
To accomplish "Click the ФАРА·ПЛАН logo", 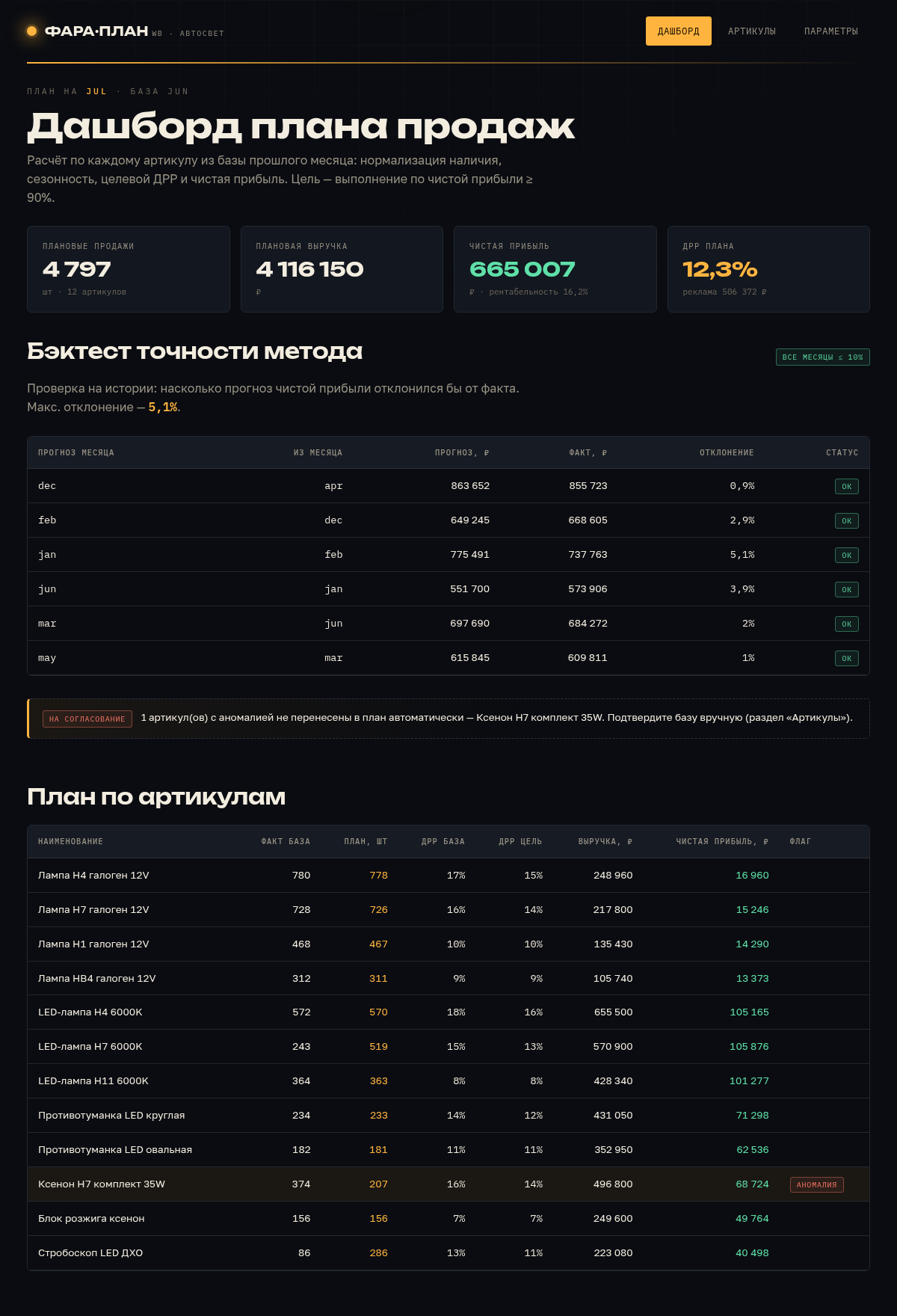I will pyautogui.click(x=96, y=31).
